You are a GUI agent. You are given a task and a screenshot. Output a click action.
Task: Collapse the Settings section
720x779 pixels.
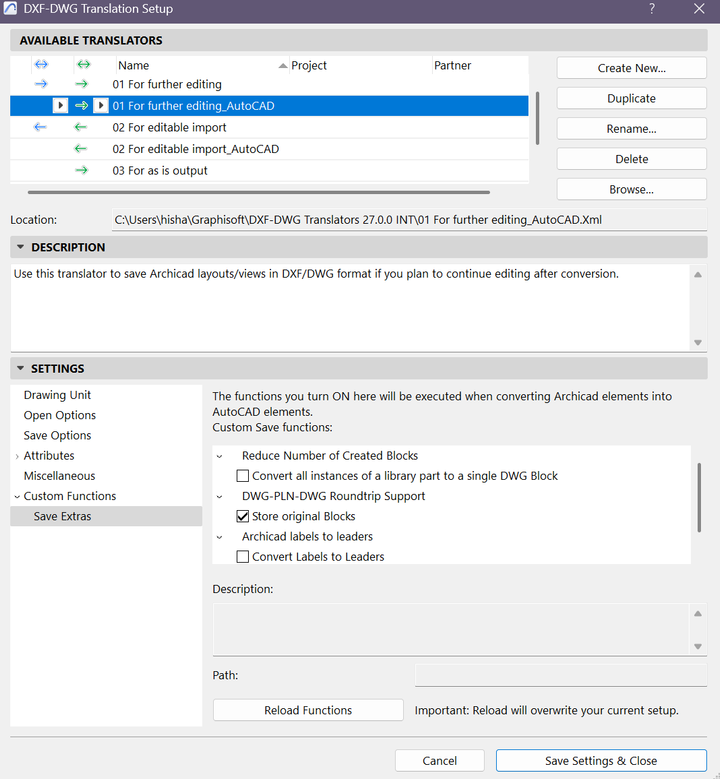[20, 369]
